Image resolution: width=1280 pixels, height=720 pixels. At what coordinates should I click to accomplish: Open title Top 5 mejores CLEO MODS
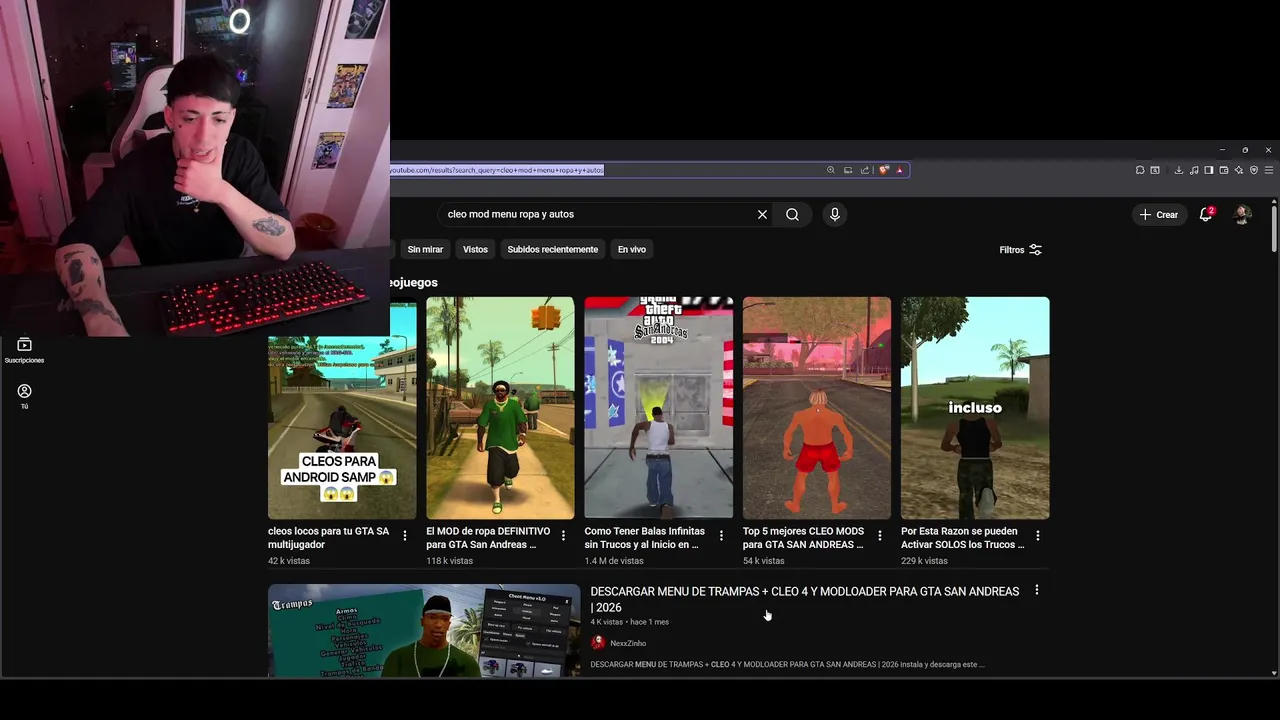[803, 538]
